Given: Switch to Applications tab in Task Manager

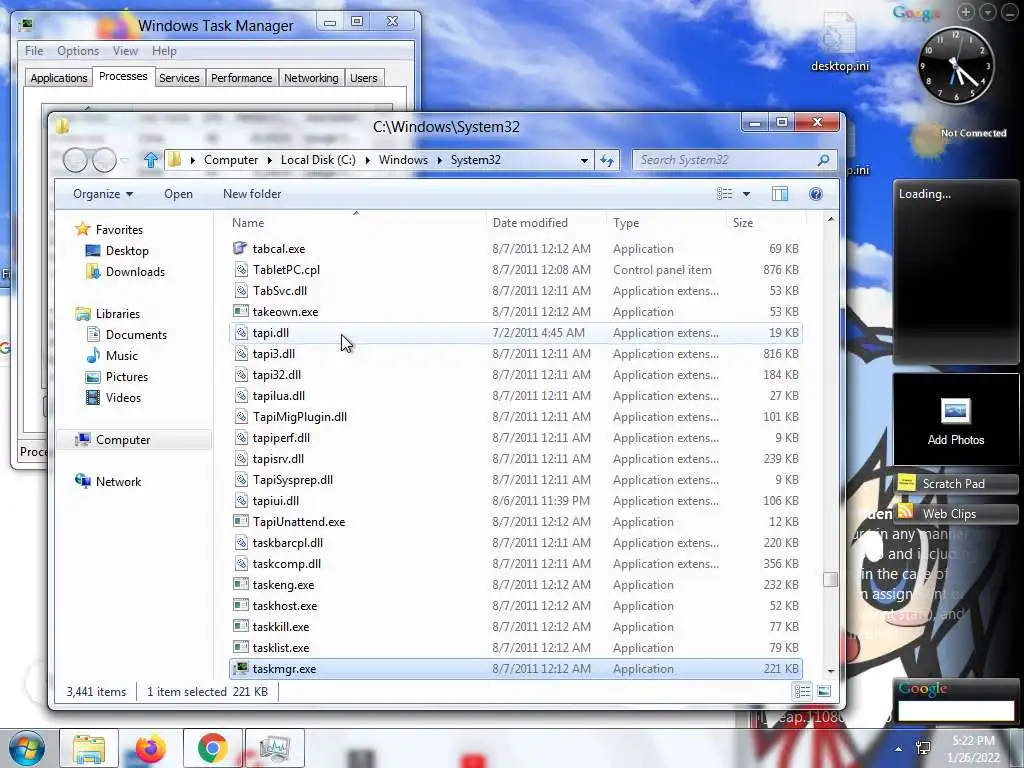Looking at the screenshot, I should point(59,78).
